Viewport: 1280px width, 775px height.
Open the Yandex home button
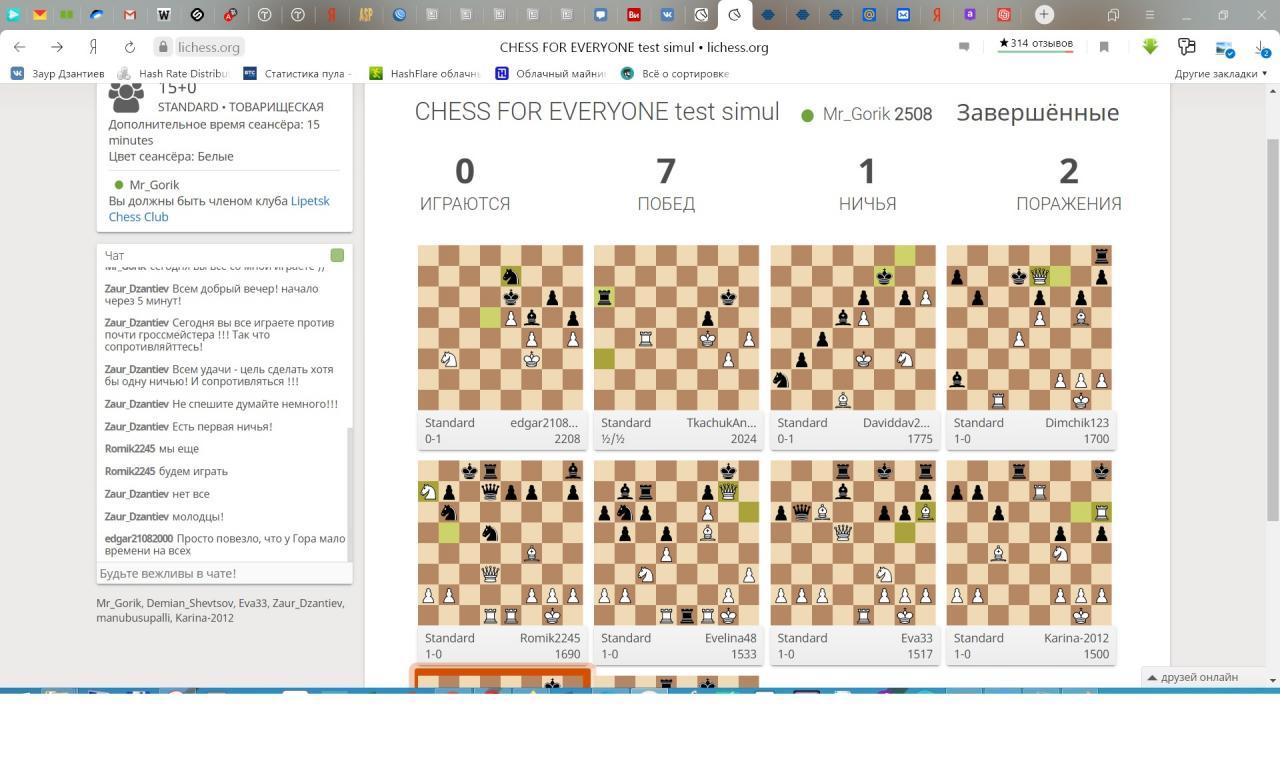[x=93, y=47]
